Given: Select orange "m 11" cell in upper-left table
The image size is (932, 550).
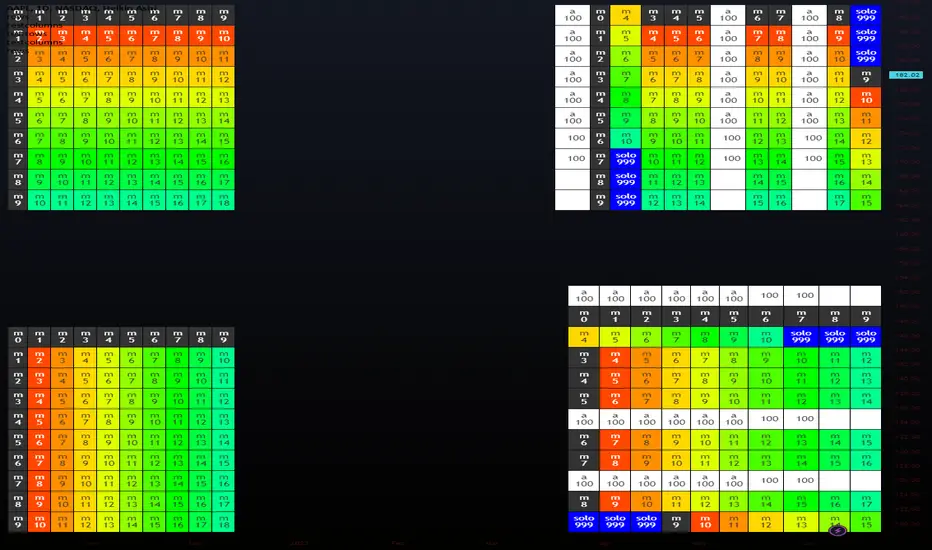Looking at the screenshot, I should (x=223, y=56).
